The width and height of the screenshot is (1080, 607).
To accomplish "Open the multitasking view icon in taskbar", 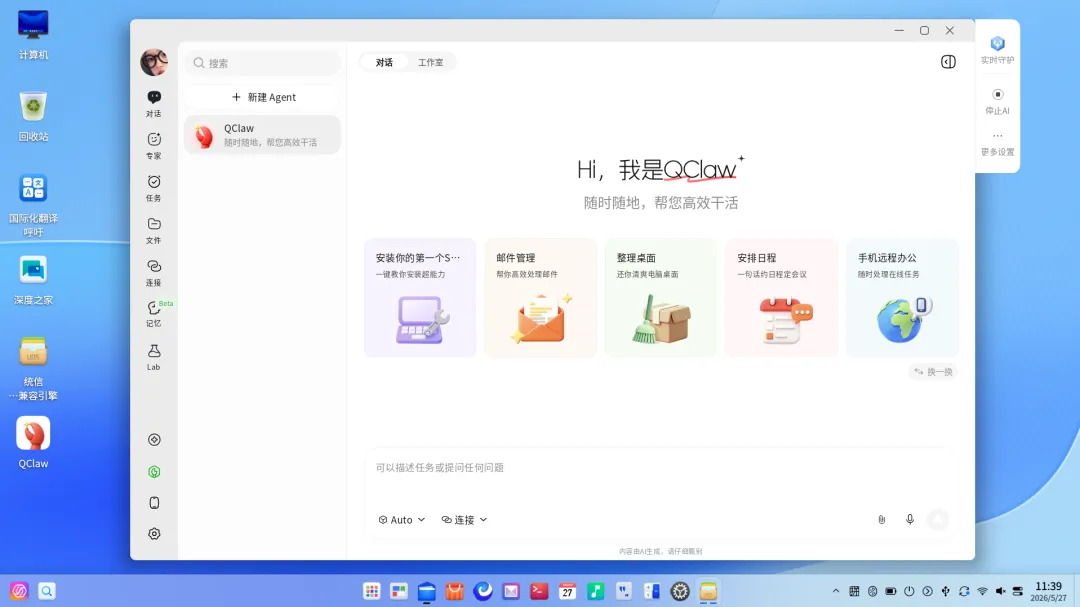I will point(399,591).
